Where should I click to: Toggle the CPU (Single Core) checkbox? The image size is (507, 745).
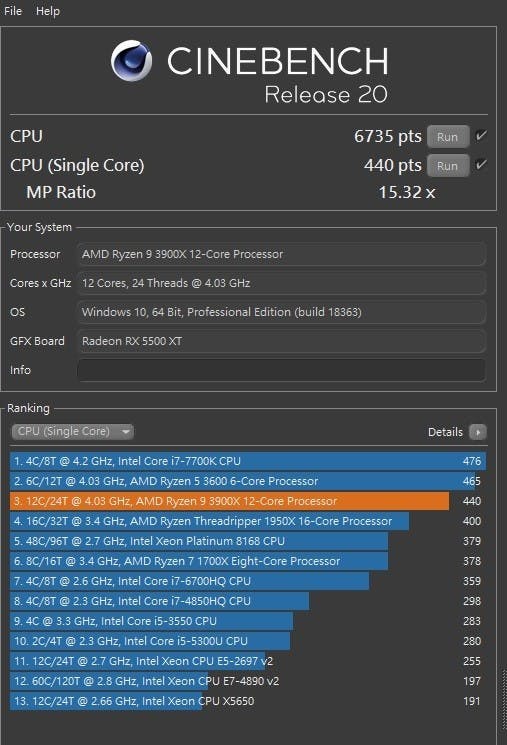click(481, 165)
